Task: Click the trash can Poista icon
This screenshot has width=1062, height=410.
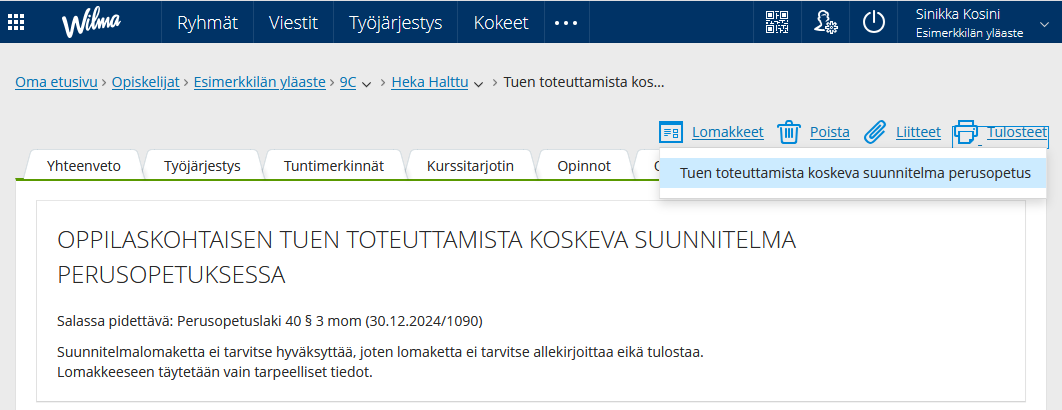Action: pyautogui.click(x=789, y=132)
